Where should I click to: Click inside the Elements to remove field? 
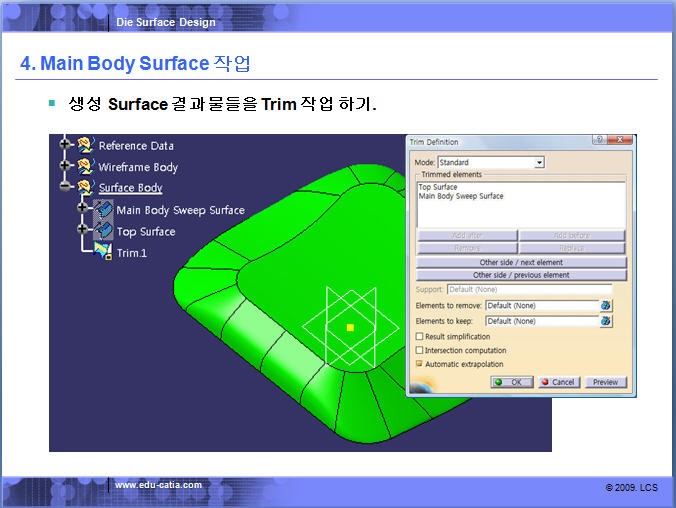click(541, 305)
